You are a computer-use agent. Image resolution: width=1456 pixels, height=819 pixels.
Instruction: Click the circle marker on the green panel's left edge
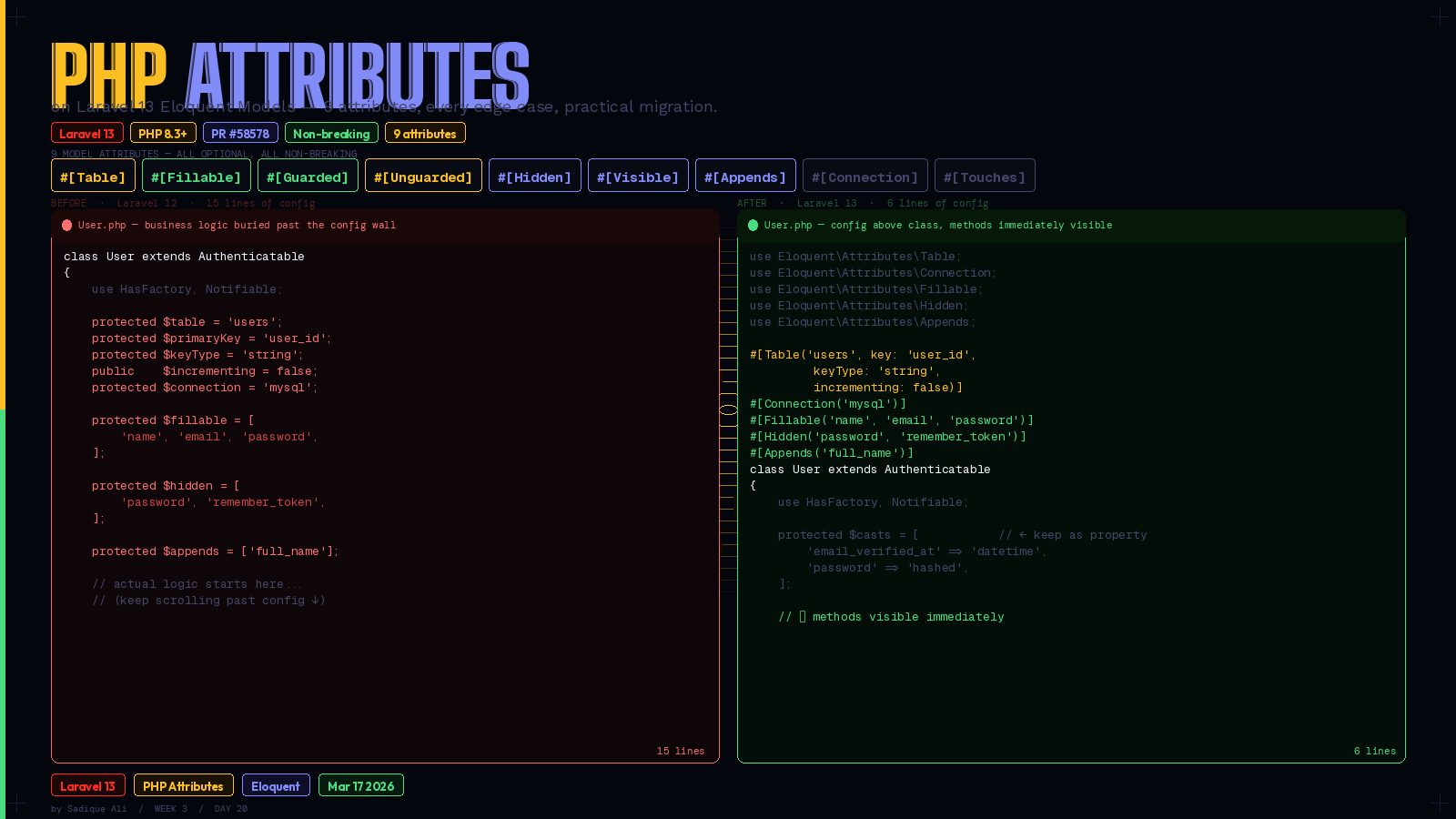click(729, 410)
